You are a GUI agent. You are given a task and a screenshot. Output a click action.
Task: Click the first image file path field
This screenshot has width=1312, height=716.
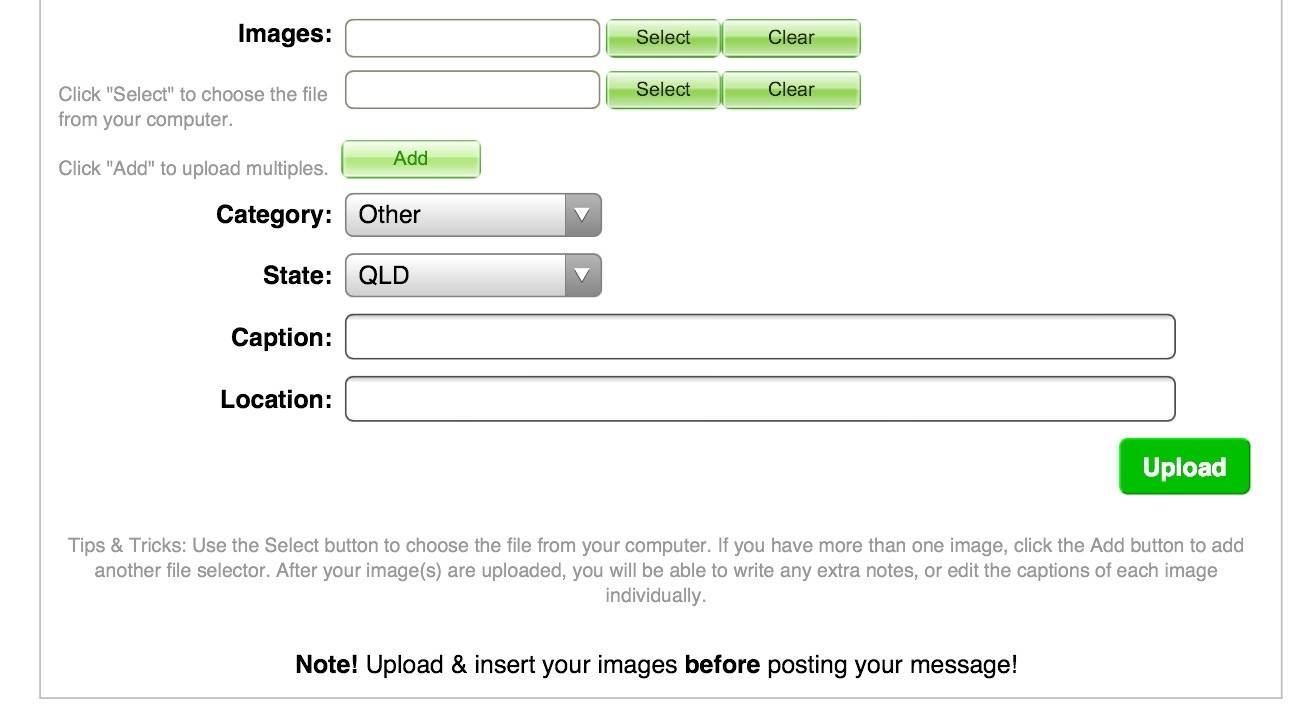[x=472, y=38]
